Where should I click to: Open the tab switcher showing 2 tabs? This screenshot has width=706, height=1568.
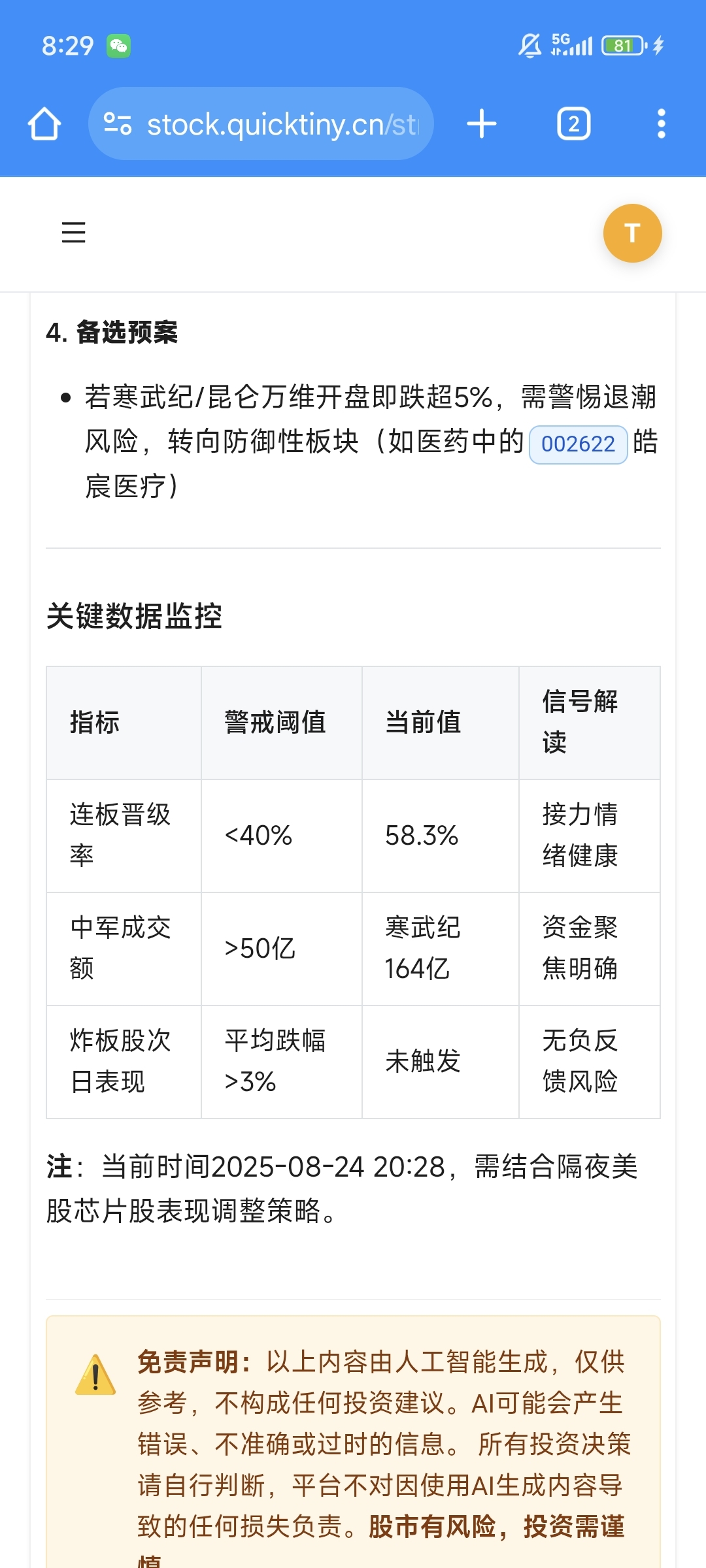pyautogui.click(x=573, y=123)
